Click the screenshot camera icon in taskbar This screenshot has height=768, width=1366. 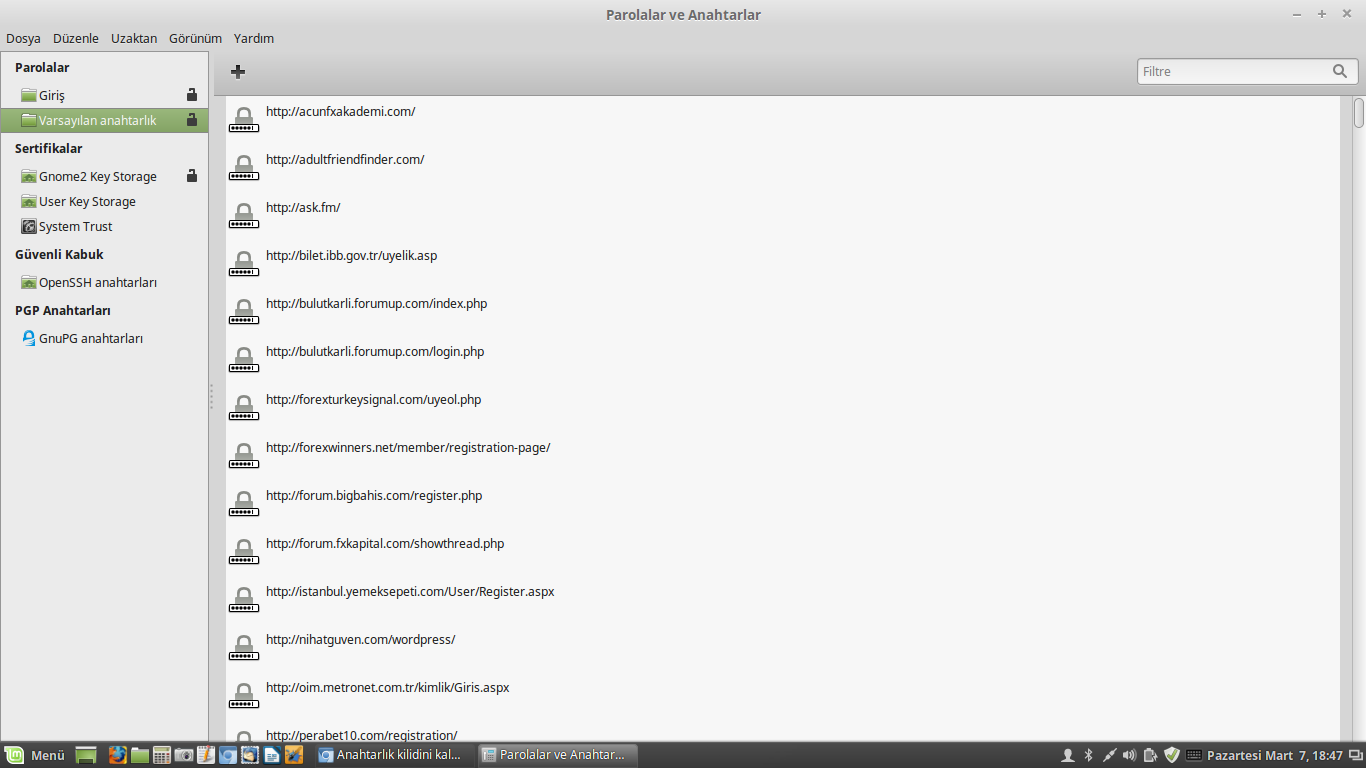[x=184, y=755]
